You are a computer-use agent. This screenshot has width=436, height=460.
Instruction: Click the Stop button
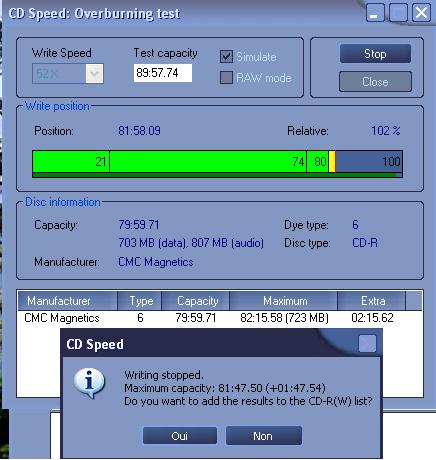(x=375, y=54)
